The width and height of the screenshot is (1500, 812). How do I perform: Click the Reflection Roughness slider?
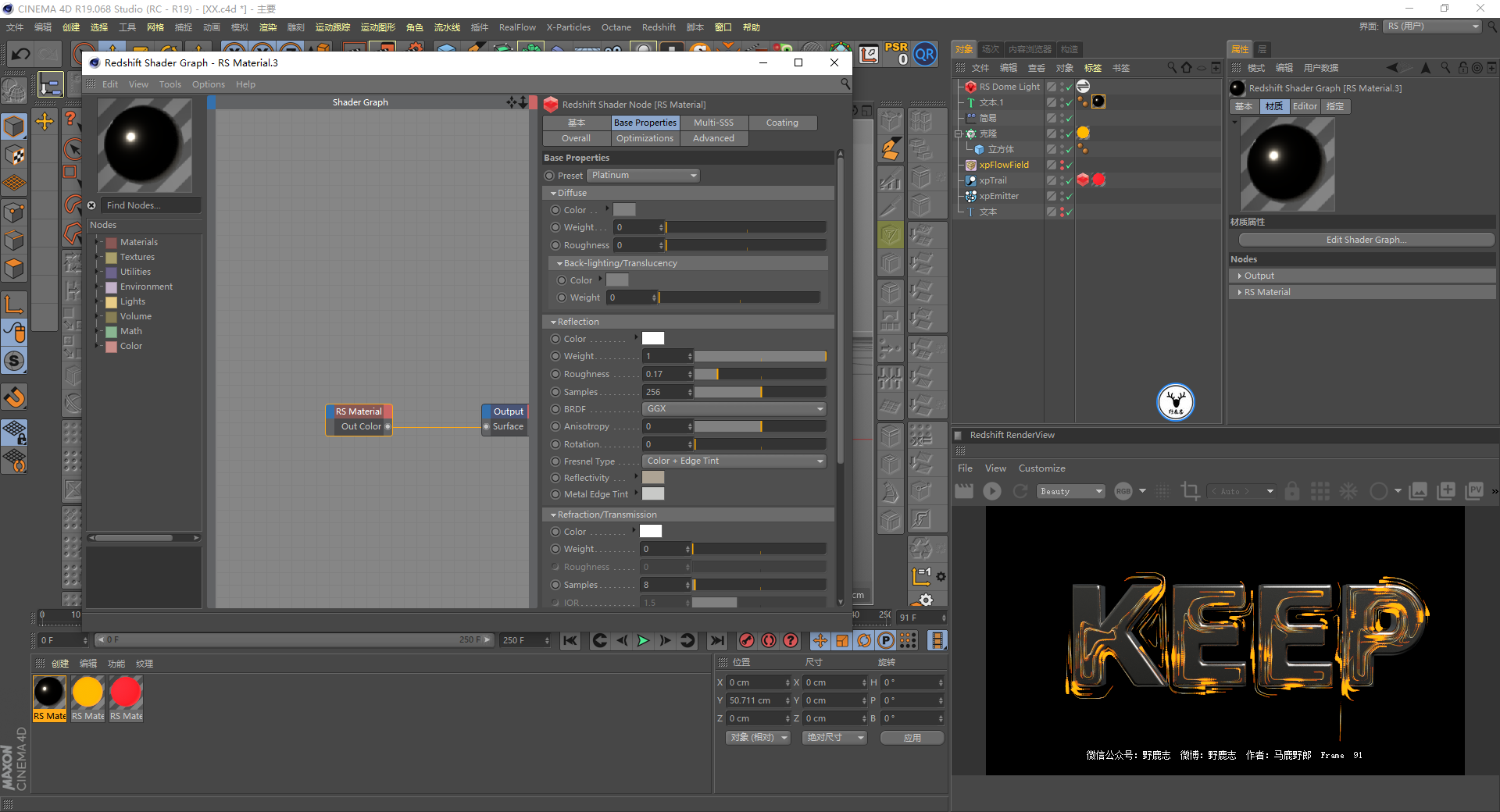pyautogui.click(x=760, y=374)
